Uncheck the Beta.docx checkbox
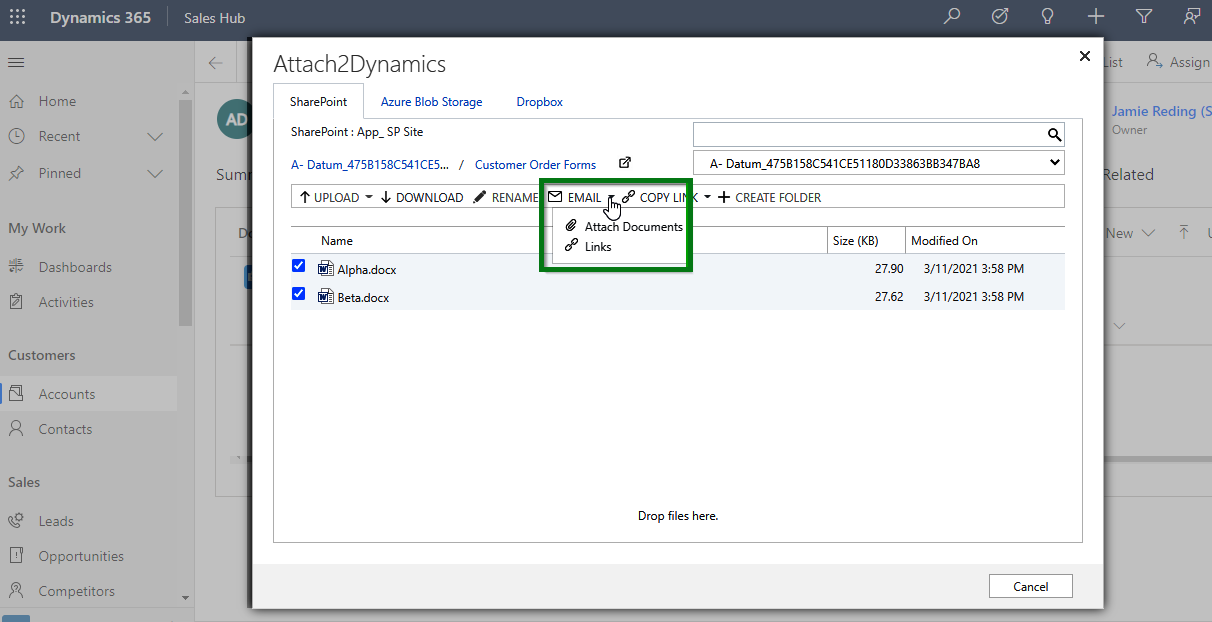 coord(298,294)
